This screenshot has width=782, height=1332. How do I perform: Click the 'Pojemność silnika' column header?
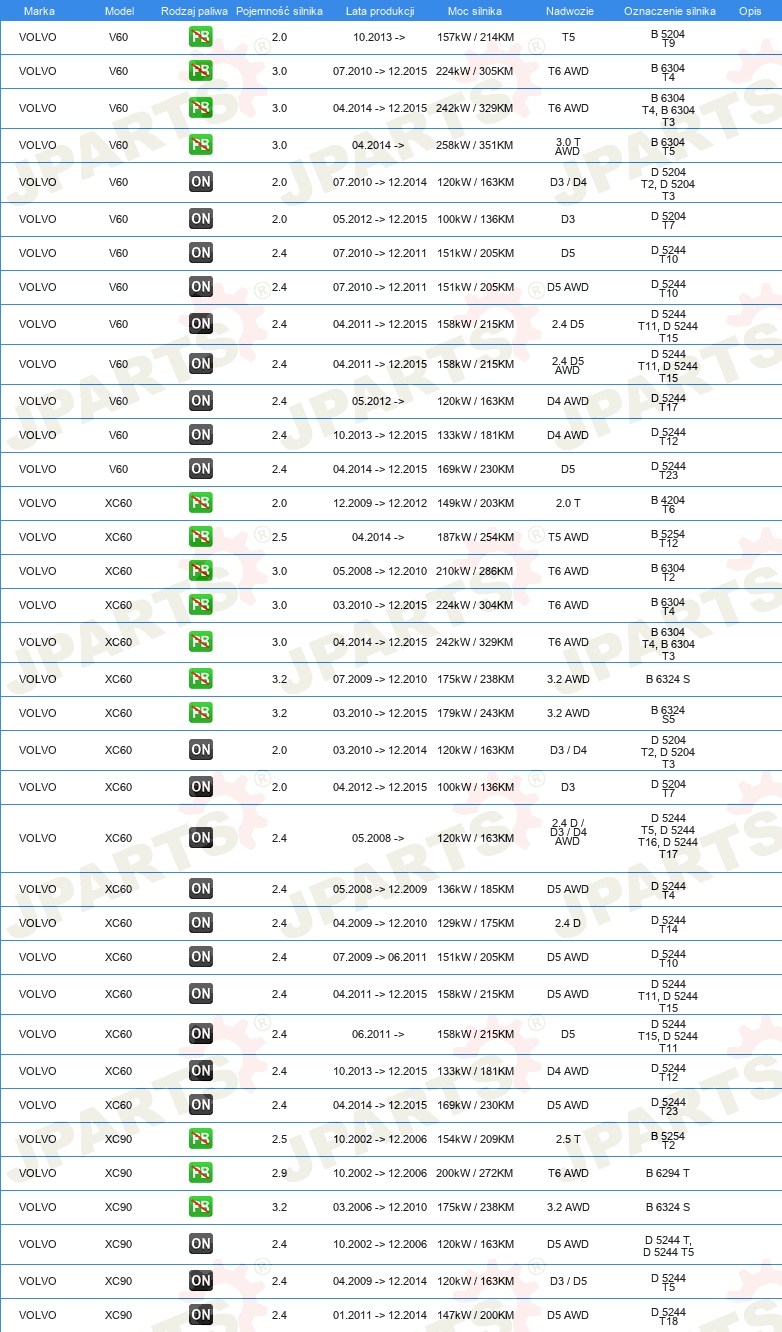point(279,11)
